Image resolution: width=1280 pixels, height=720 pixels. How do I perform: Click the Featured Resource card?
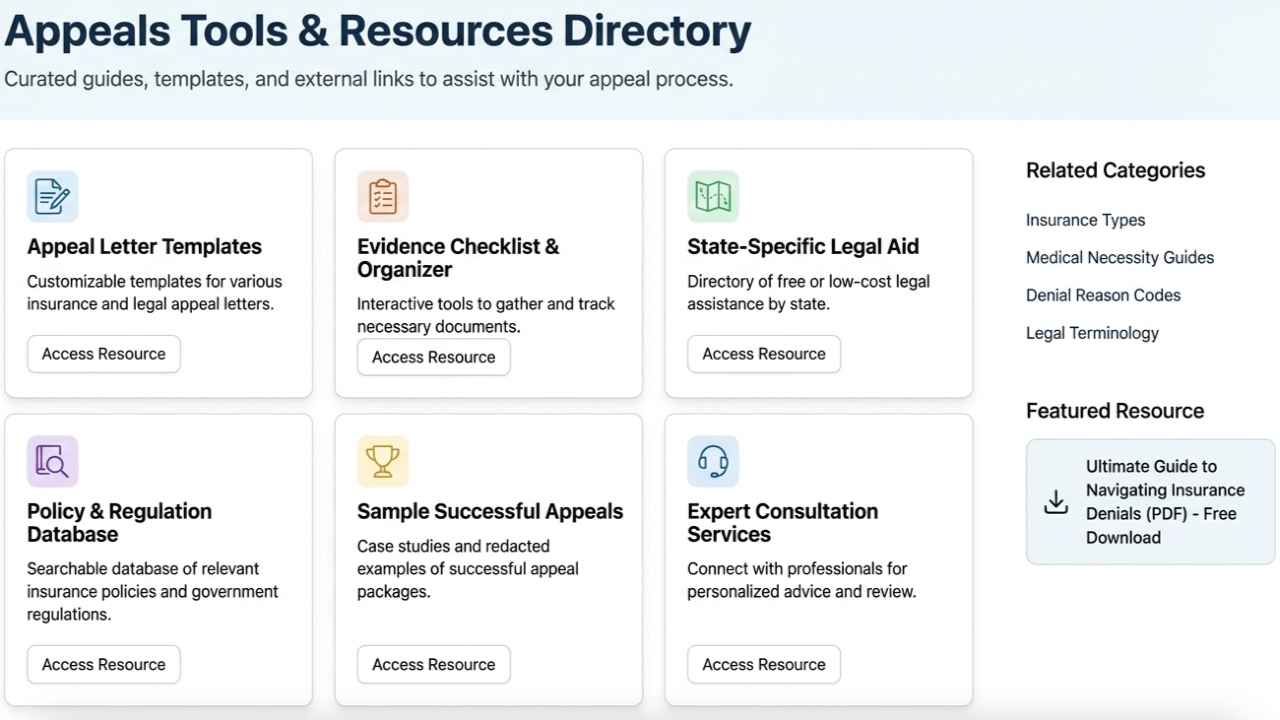click(x=1150, y=502)
